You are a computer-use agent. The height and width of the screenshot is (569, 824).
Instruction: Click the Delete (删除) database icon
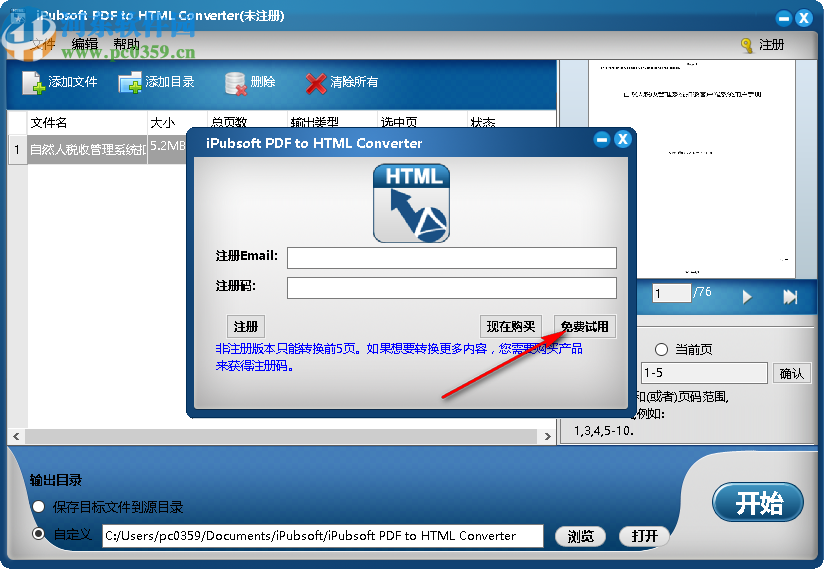pos(235,83)
